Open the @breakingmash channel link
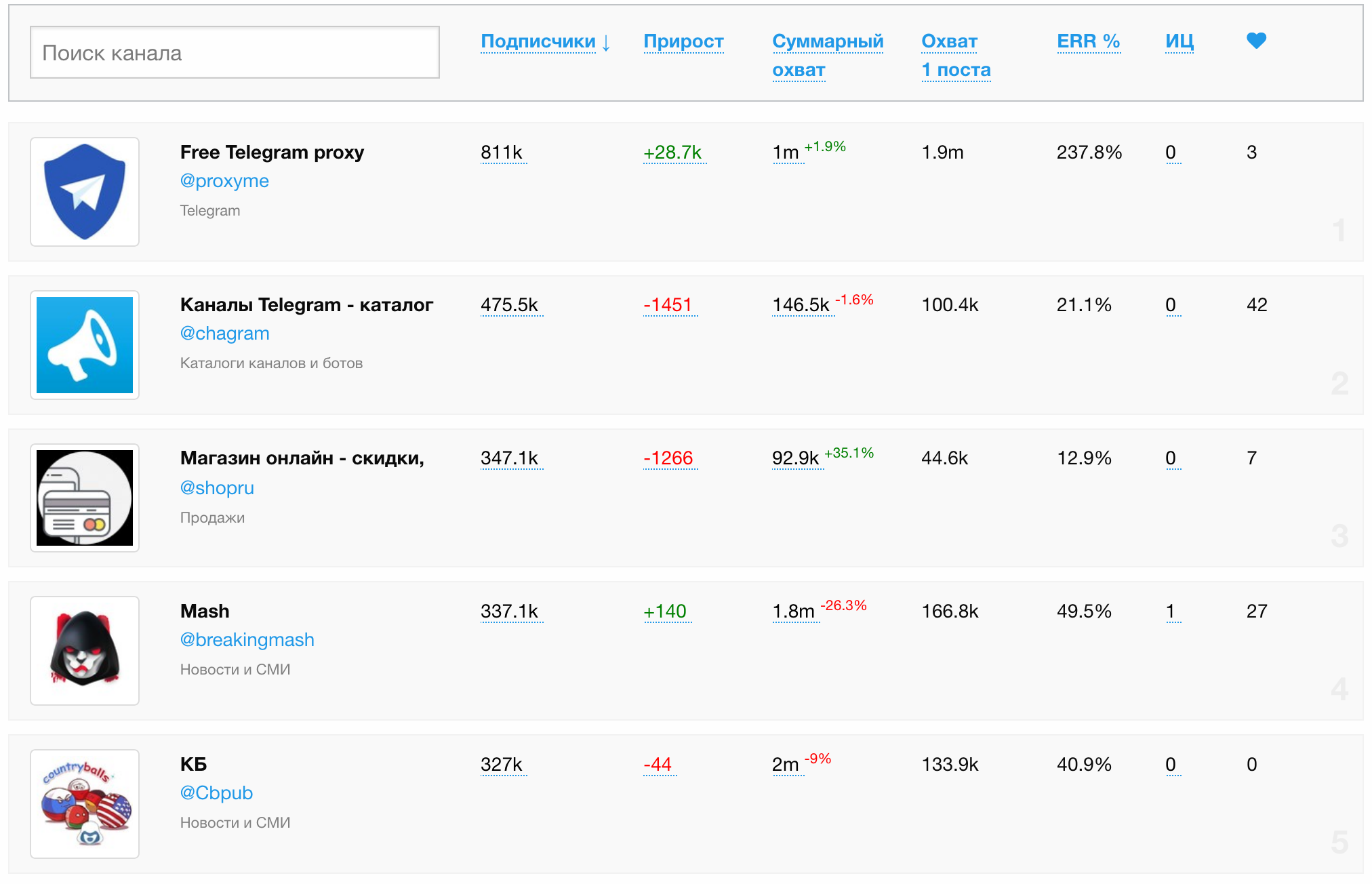The width and height of the screenshot is (1372, 884). (247, 640)
